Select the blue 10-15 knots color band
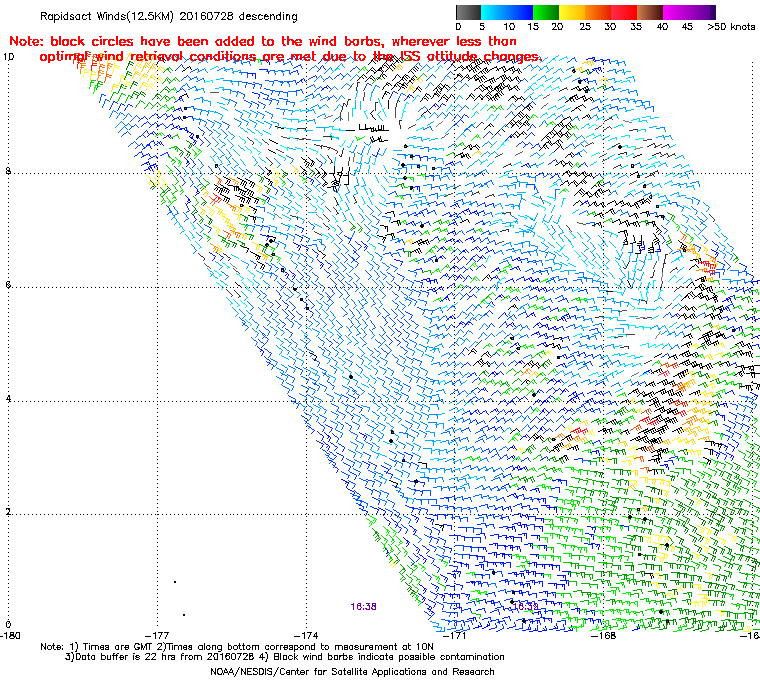The width and height of the screenshot is (760, 688). (x=520, y=13)
